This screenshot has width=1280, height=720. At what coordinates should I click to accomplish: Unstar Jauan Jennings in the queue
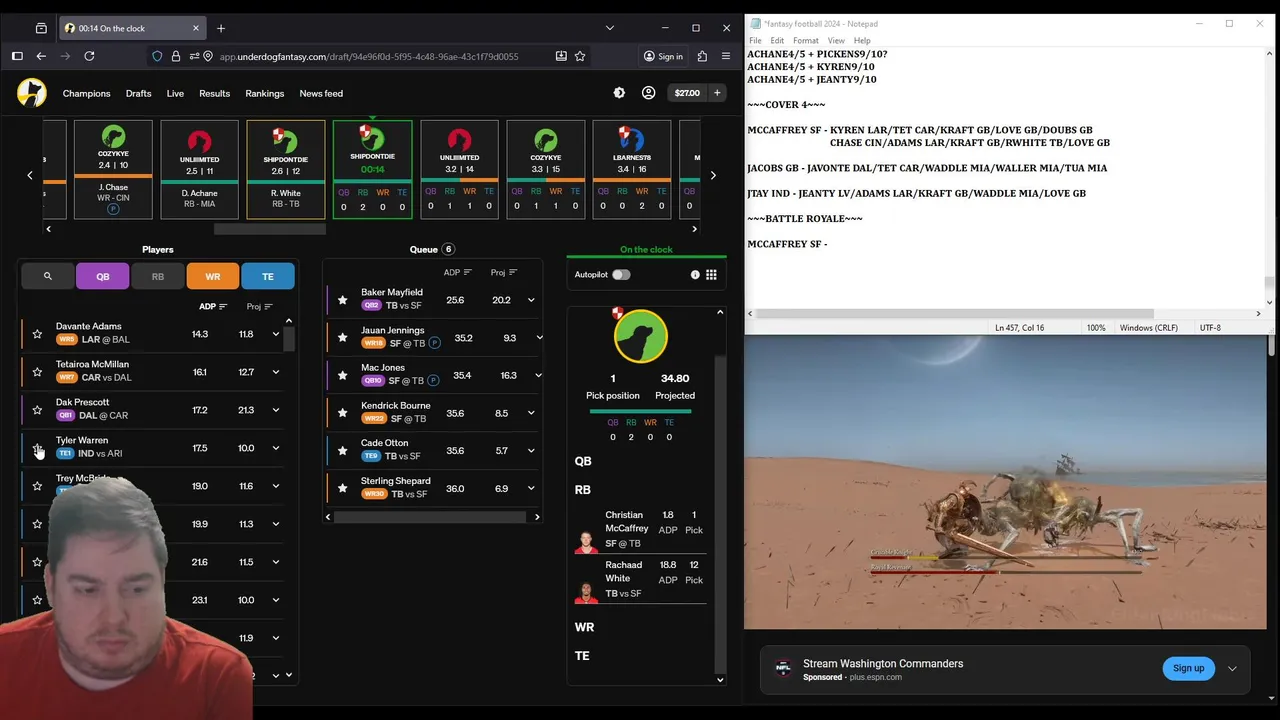[x=343, y=338]
